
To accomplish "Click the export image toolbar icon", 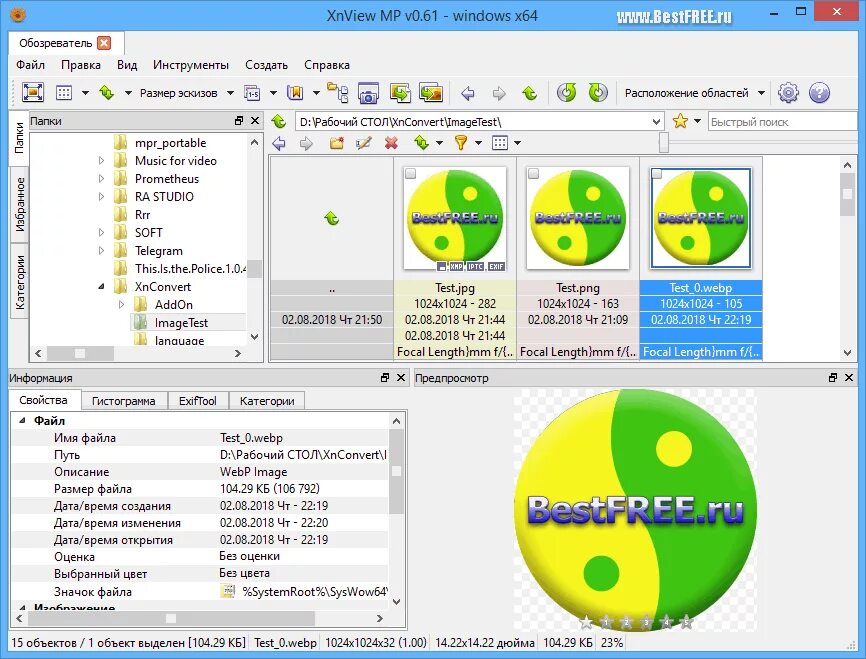I will tap(431, 93).
